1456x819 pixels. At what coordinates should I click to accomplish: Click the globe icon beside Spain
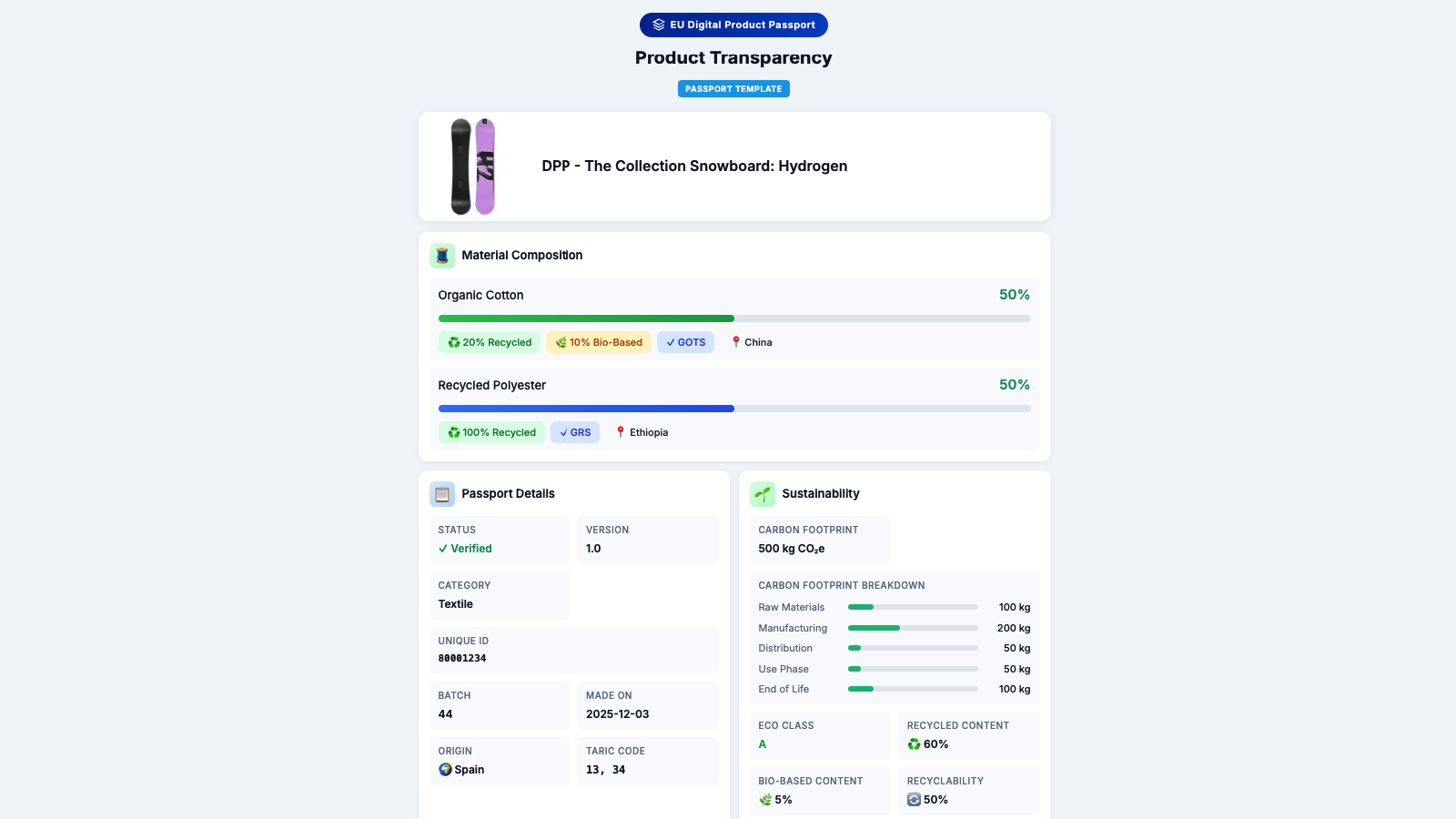point(445,770)
